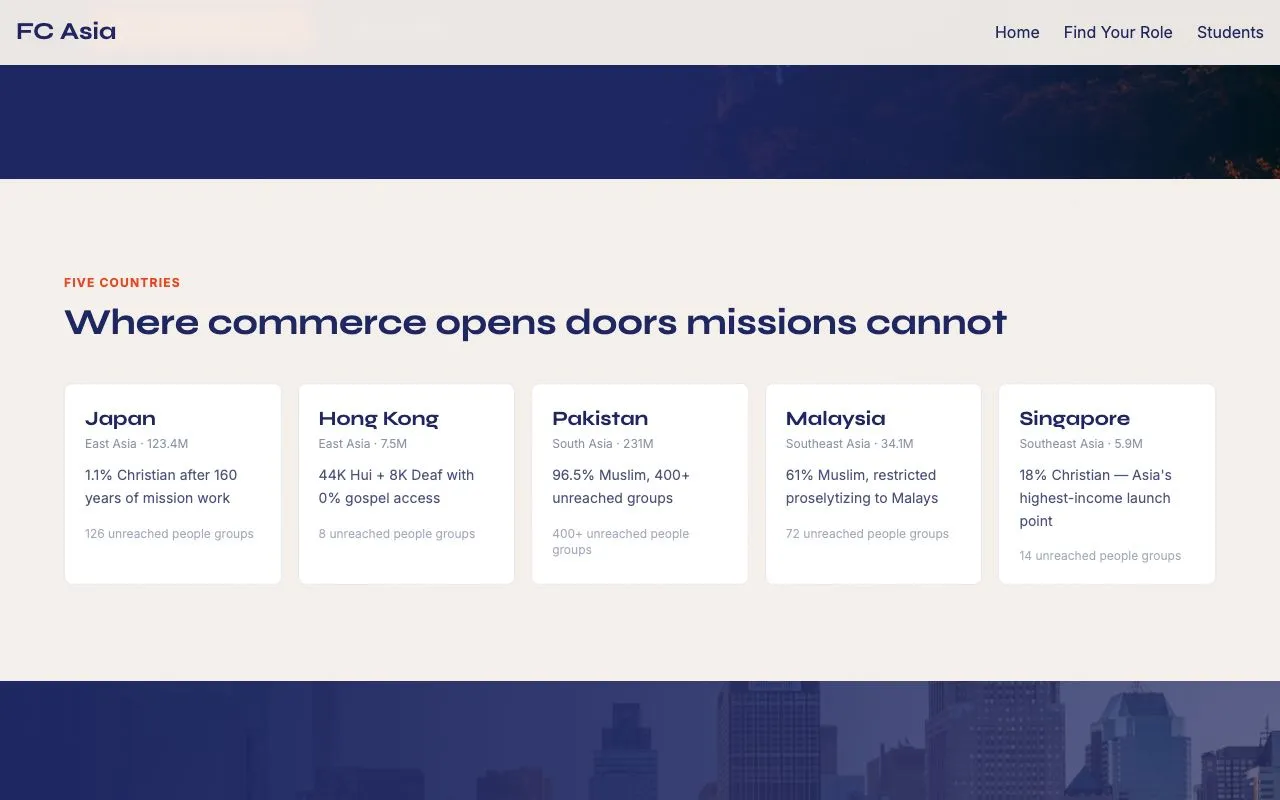Open the Malaysia card heading
Screen dimensions: 1280x800
click(x=835, y=418)
